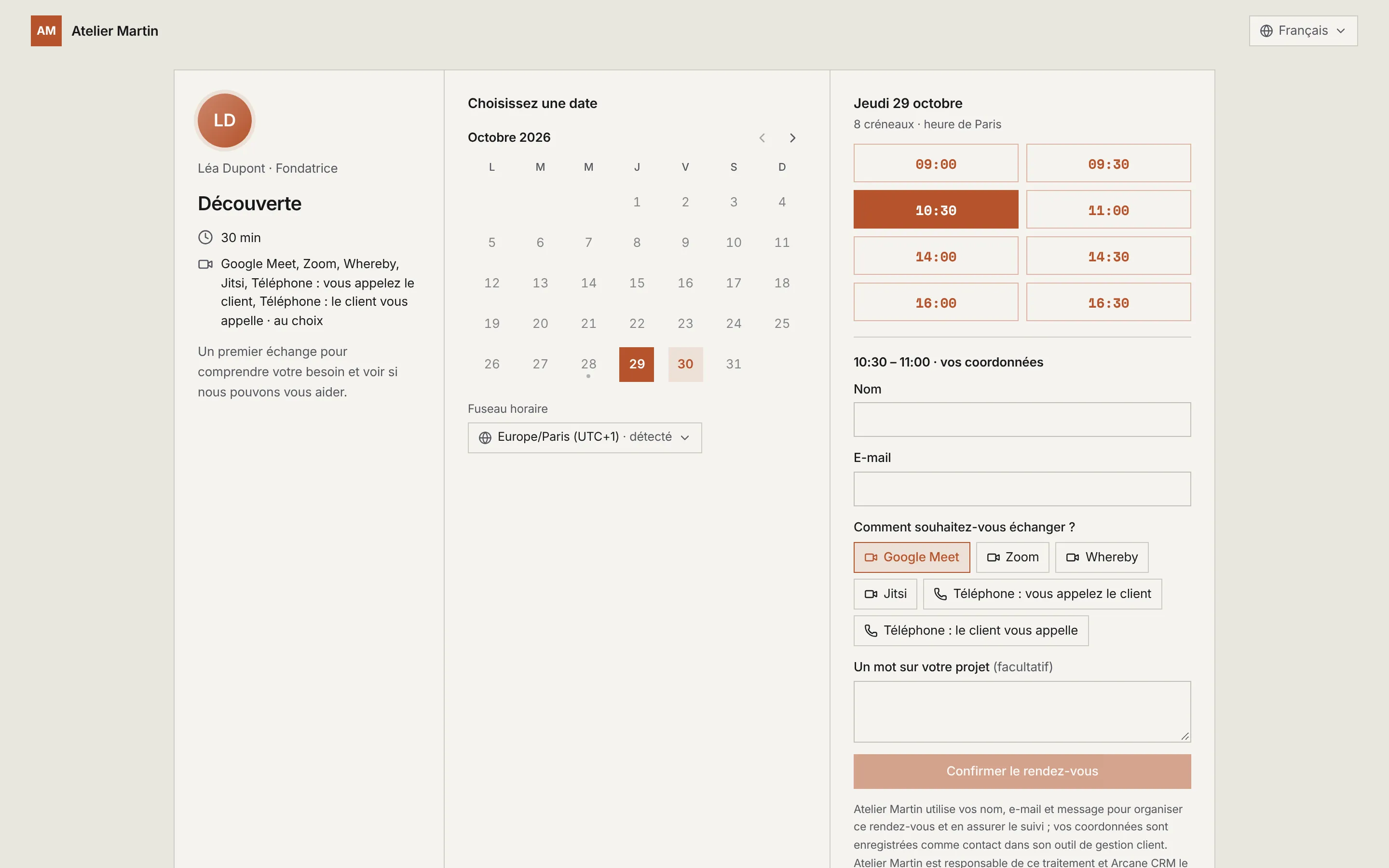
Task: Choose October 30 in the calendar
Action: 685,364
